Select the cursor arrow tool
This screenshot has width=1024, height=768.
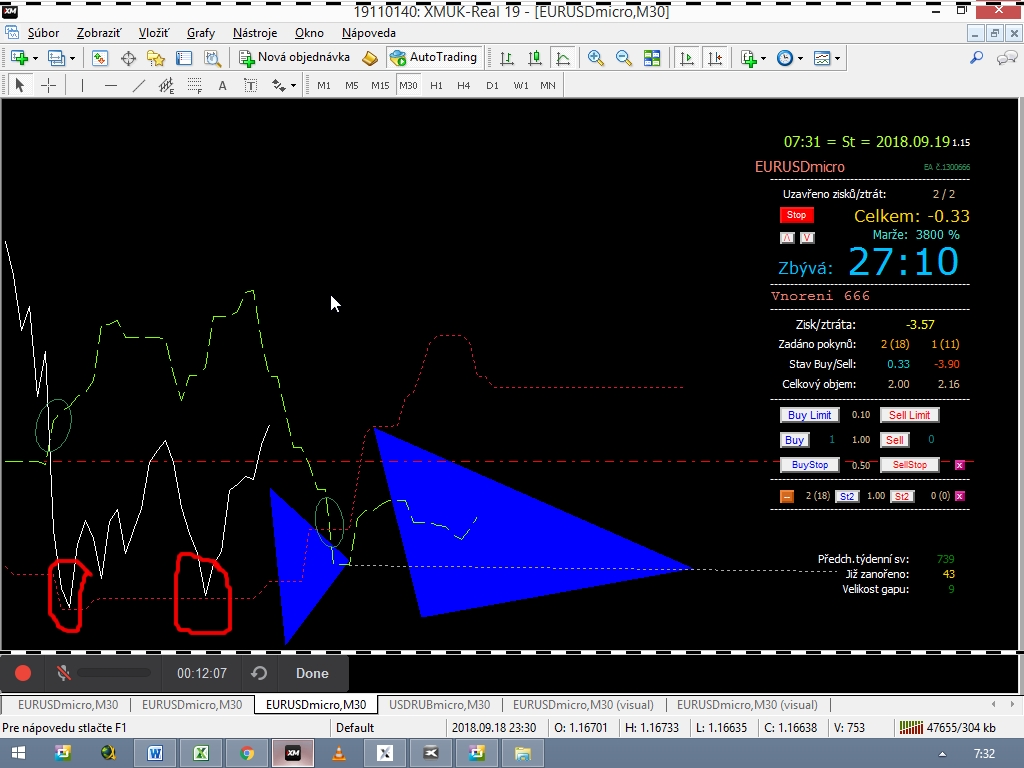pos(20,85)
